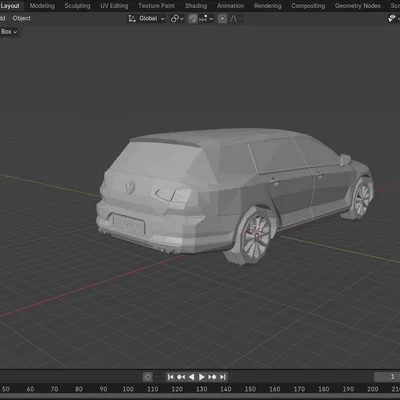The width and height of the screenshot is (400, 400).
Task: Open proportional editing falloff curve
Action: [x=235, y=19]
